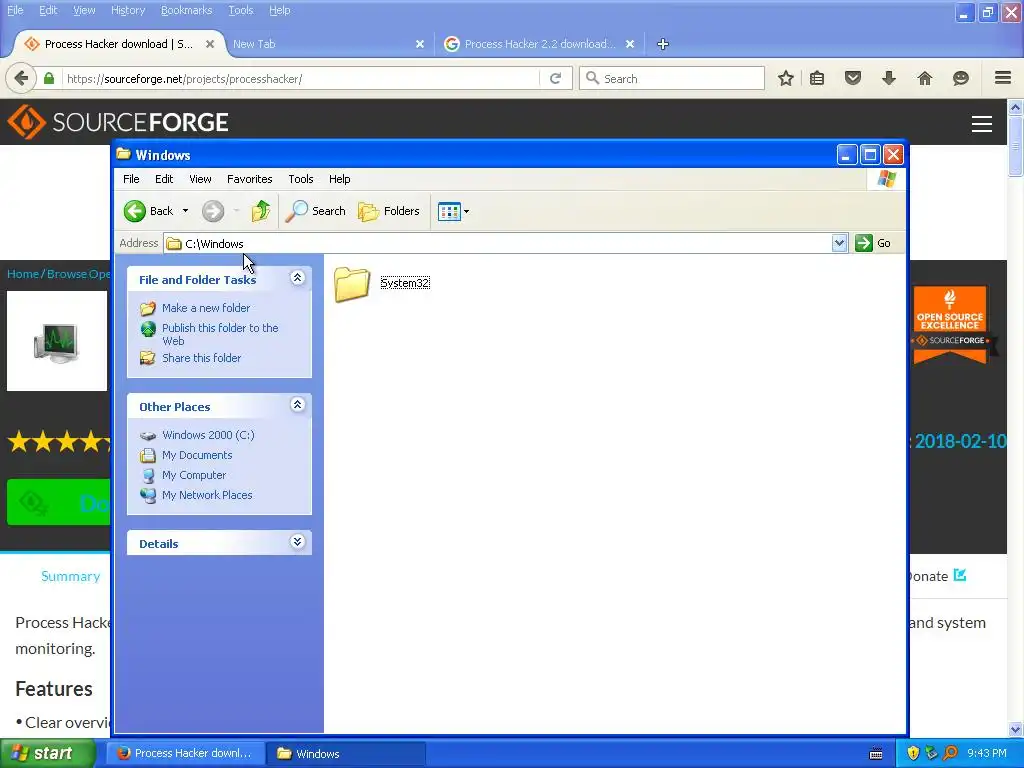Reload the SourceForge page
This screenshot has width=1024, height=768.
click(x=556, y=78)
